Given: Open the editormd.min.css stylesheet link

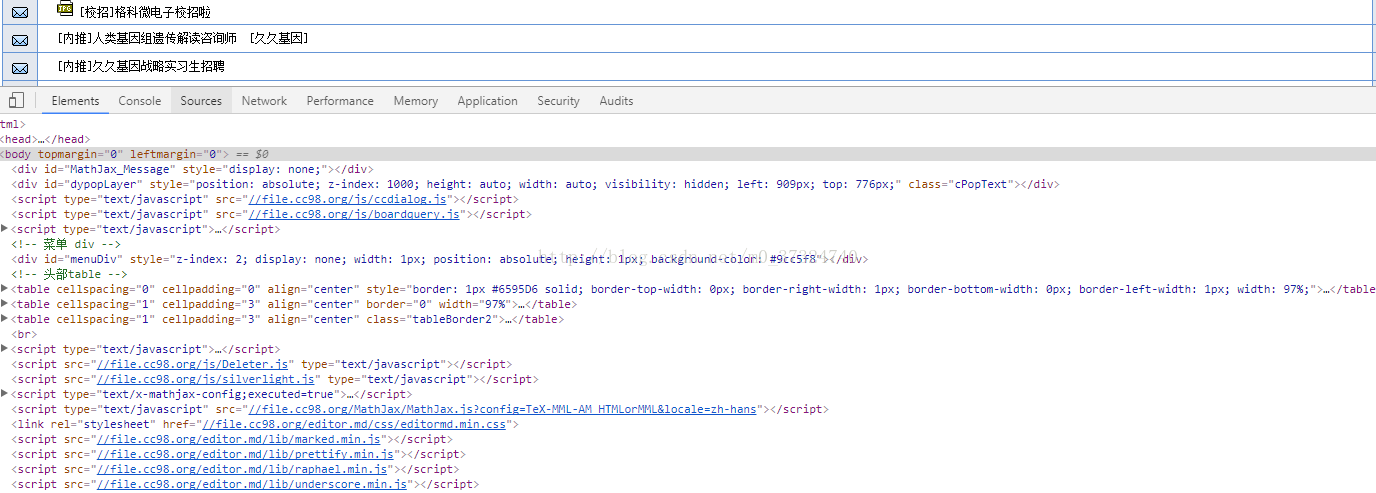Looking at the screenshot, I should point(356,424).
